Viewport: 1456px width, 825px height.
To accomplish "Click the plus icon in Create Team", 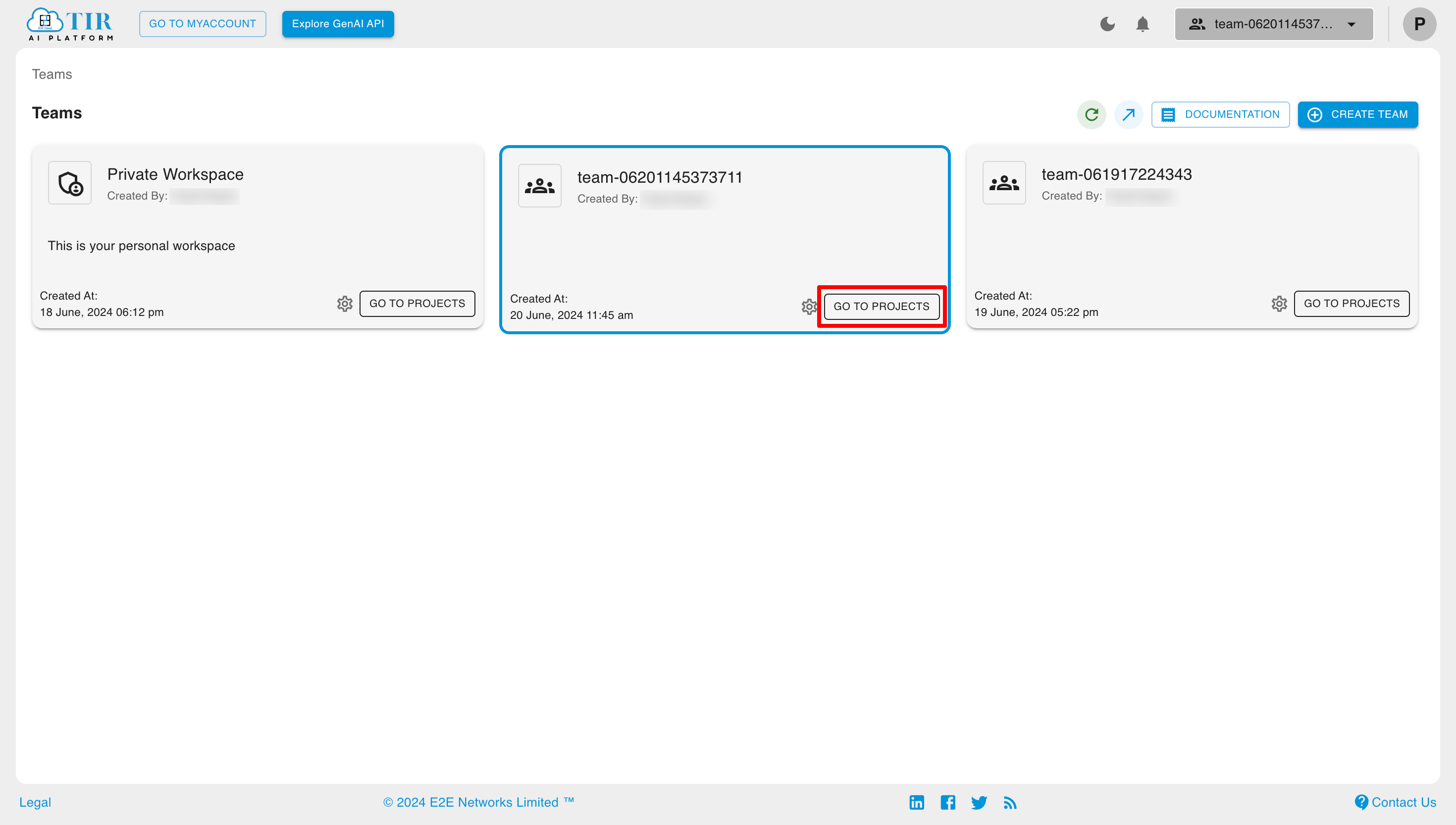I will (1314, 114).
